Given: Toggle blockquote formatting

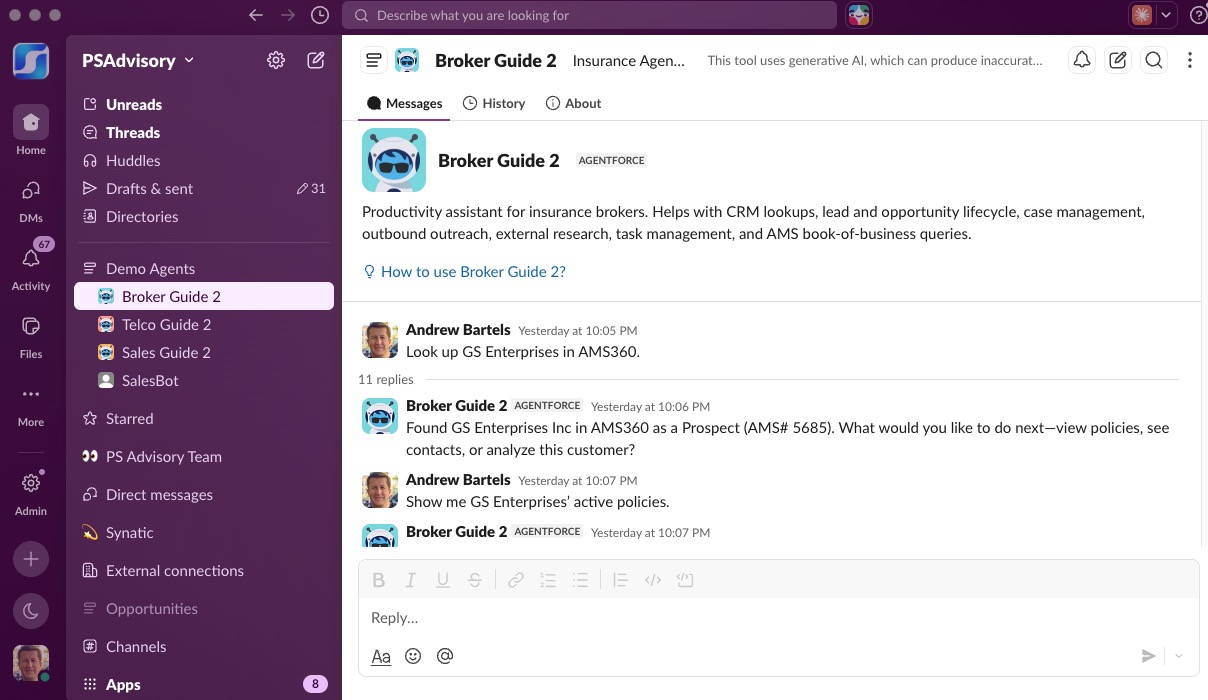Looking at the screenshot, I should (620, 580).
